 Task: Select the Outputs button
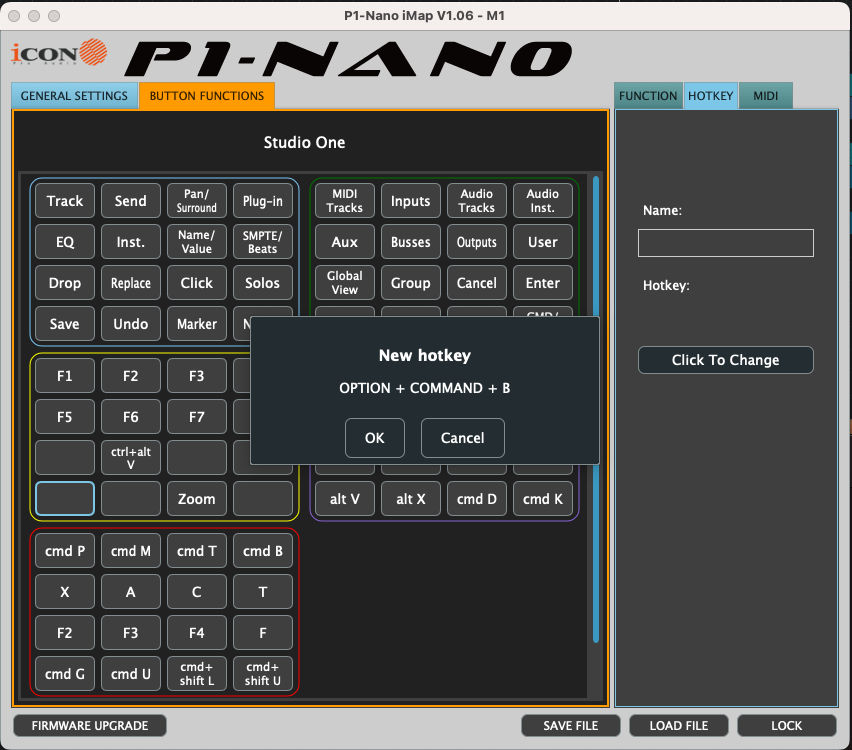[x=477, y=242]
